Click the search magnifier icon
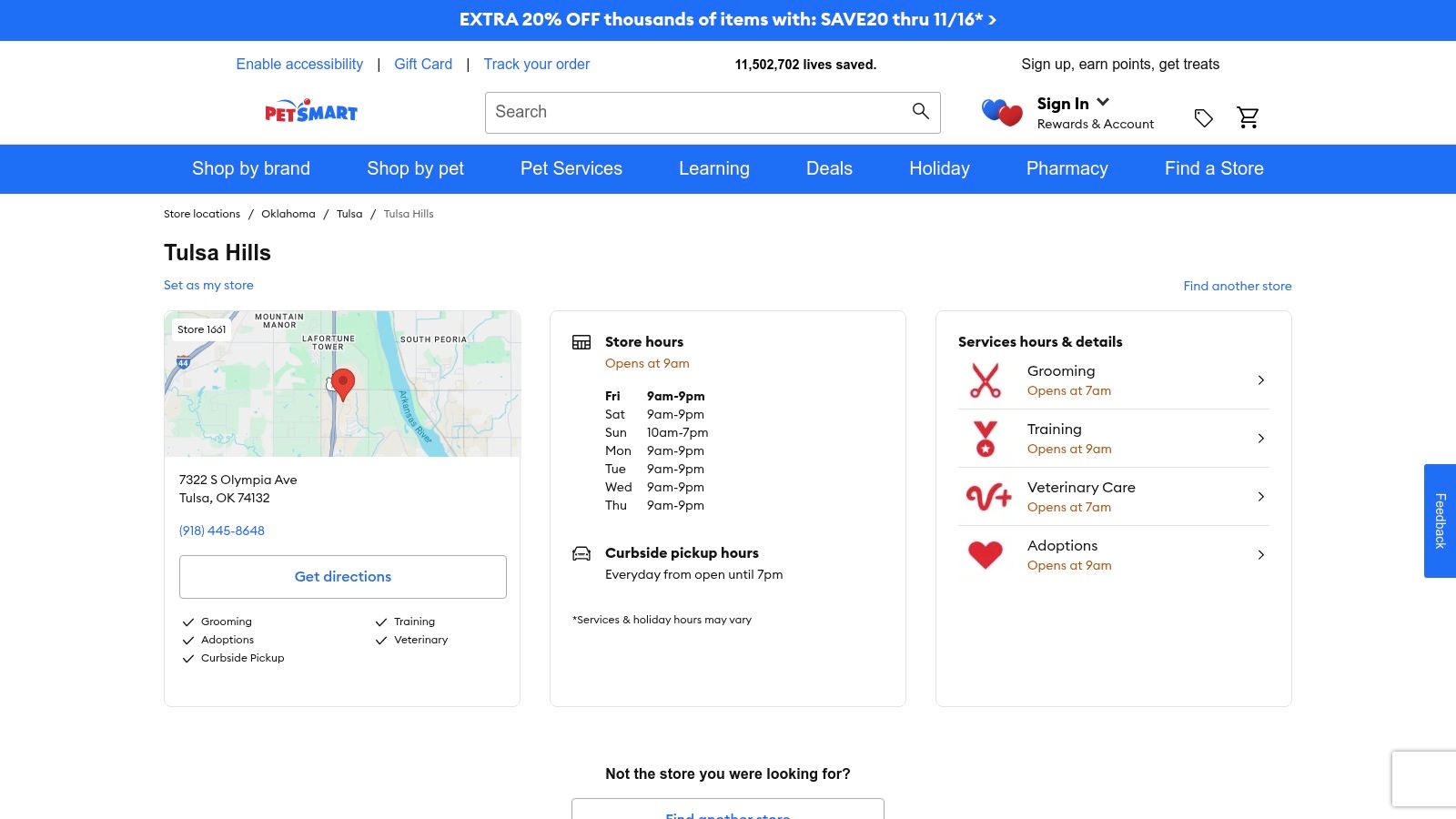The width and height of the screenshot is (1456, 819). pyautogui.click(x=920, y=111)
